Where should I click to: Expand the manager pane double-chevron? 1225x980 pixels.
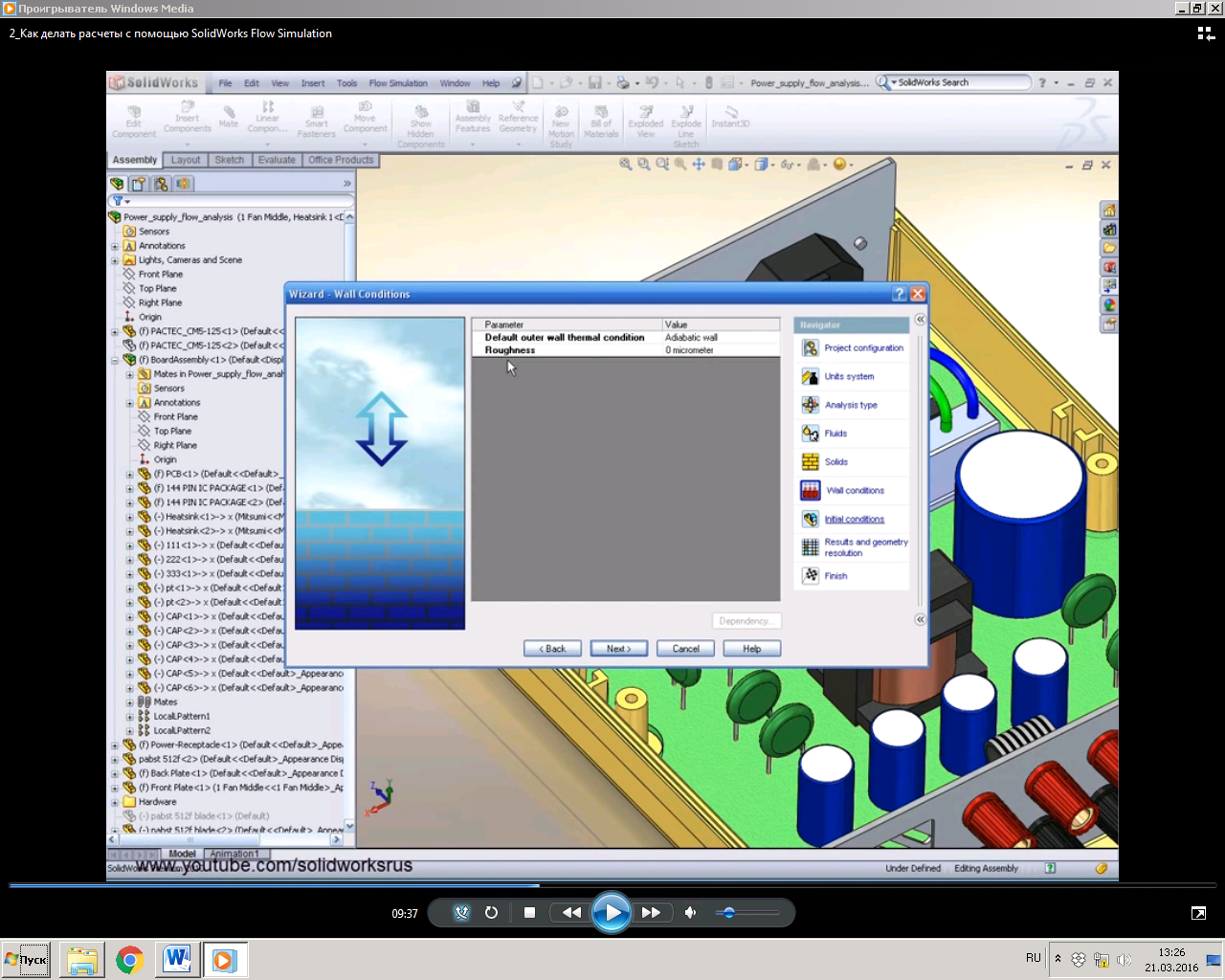pyautogui.click(x=346, y=184)
